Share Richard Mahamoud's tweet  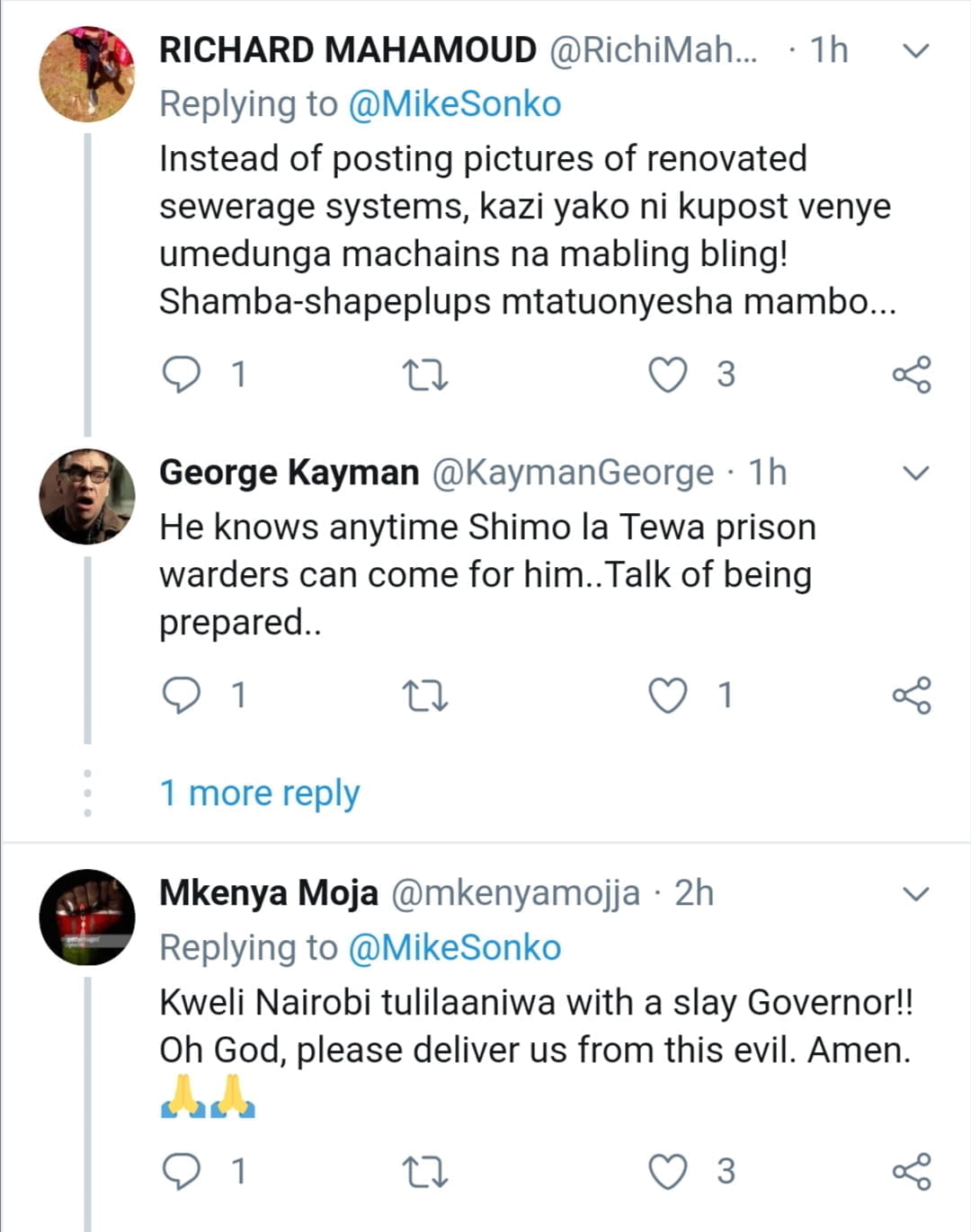(912, 375)
